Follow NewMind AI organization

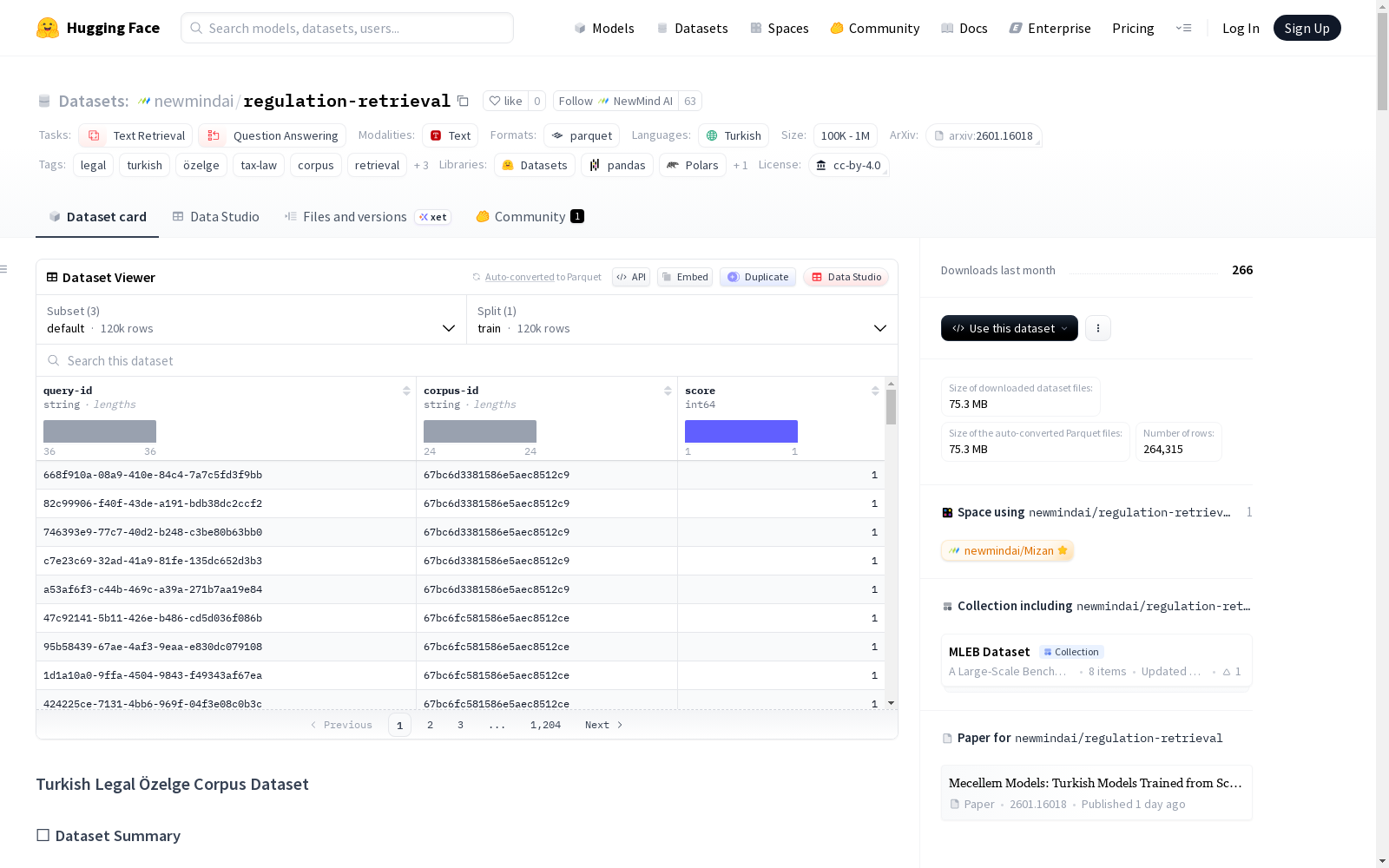[616, 101]
